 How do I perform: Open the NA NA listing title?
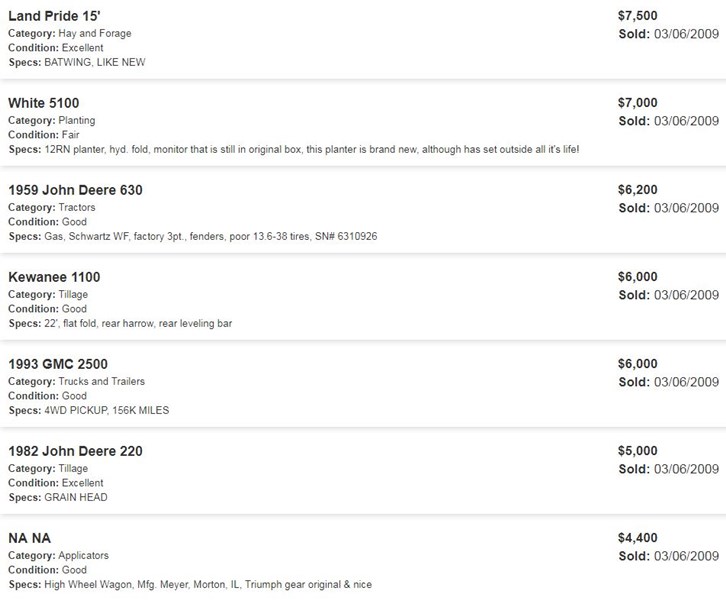point(29,538)
